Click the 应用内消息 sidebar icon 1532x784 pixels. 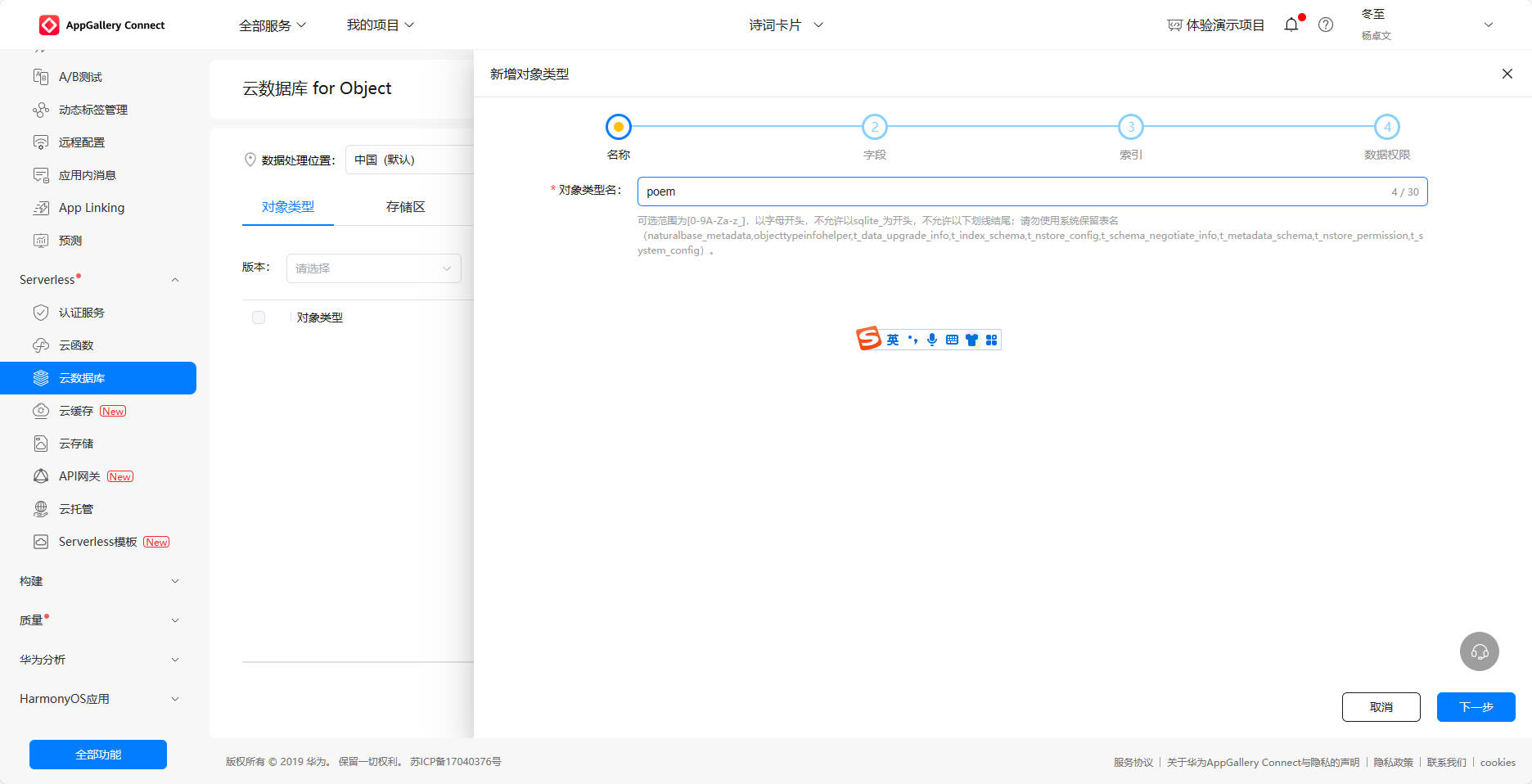click(x=41, y=175)
